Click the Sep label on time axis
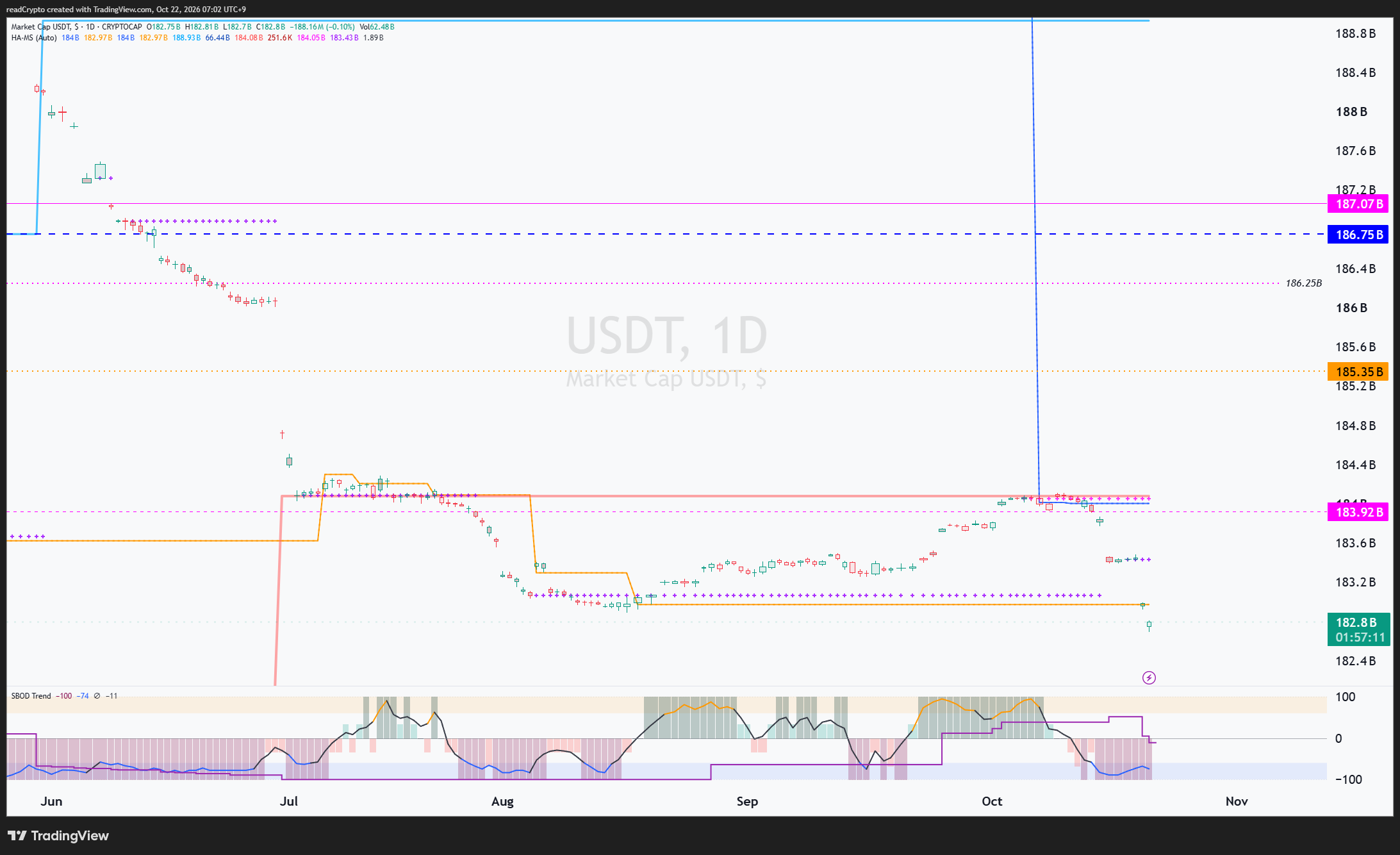Viewport: 1400px width, 855px height. coord(747,801)
